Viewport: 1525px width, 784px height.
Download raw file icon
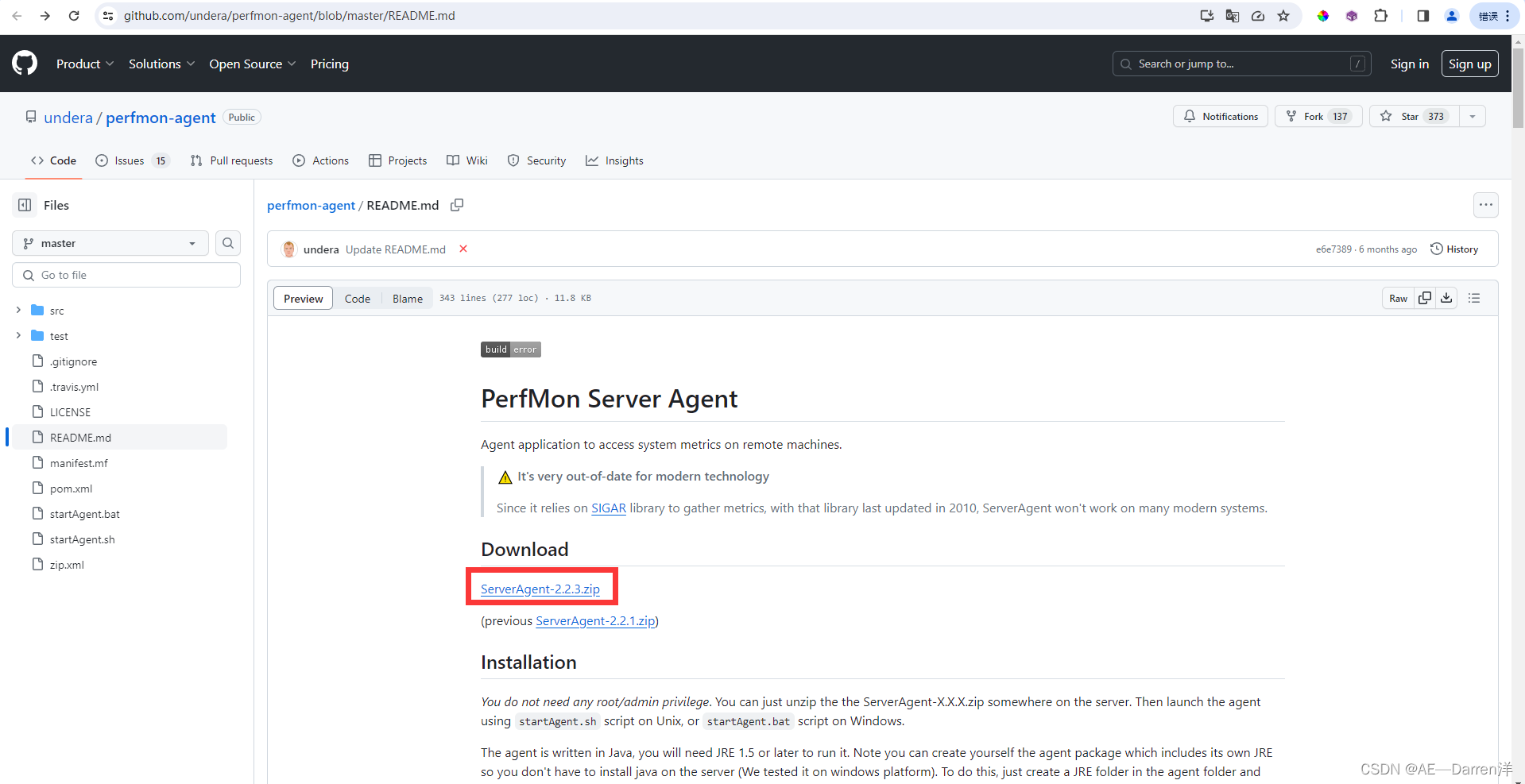(1446, 298)
